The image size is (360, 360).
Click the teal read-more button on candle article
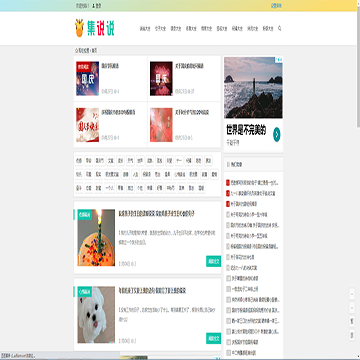[x=213, y=261]
